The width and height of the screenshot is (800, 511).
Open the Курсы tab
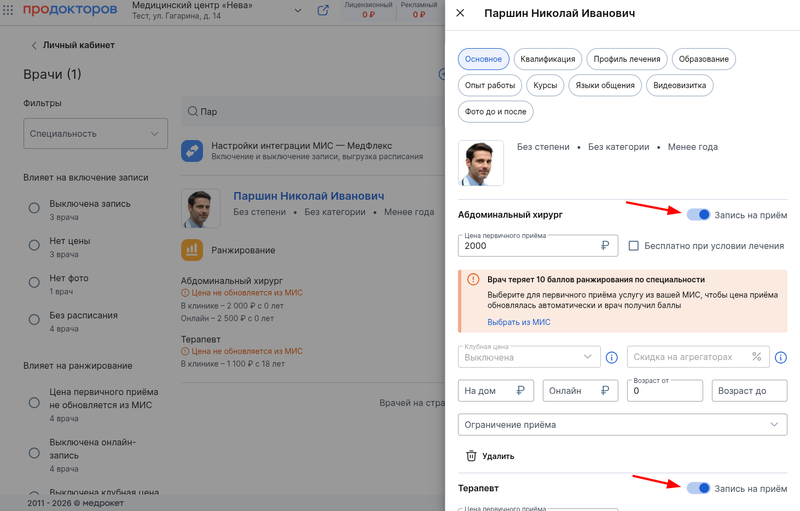(545, 85)
